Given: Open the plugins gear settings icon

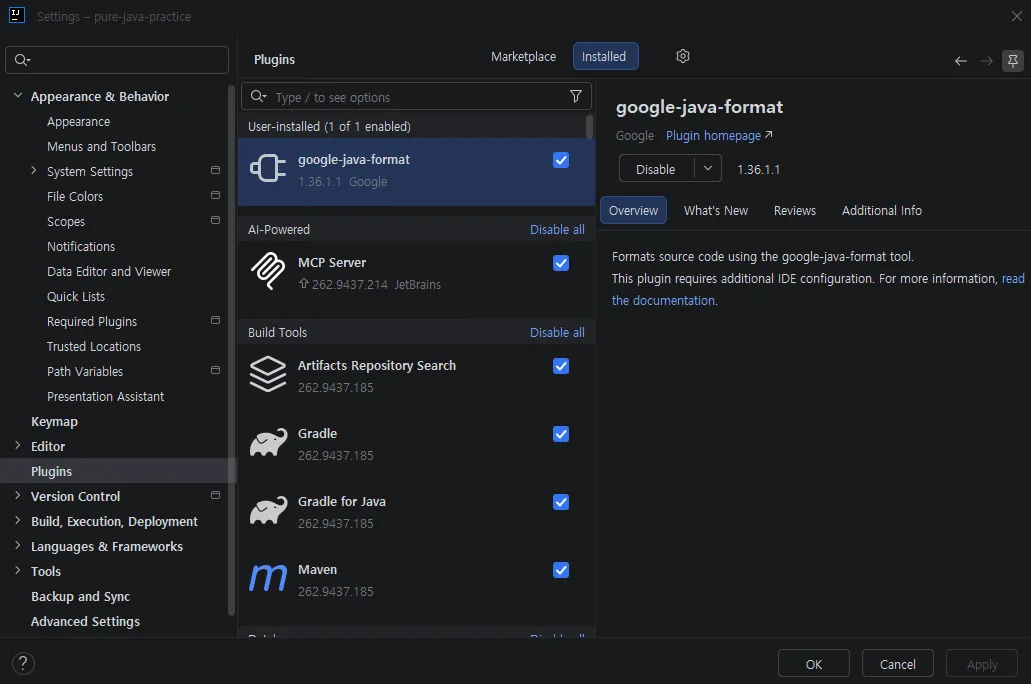Looking at the screenshot, I should (x=683, y=57).
